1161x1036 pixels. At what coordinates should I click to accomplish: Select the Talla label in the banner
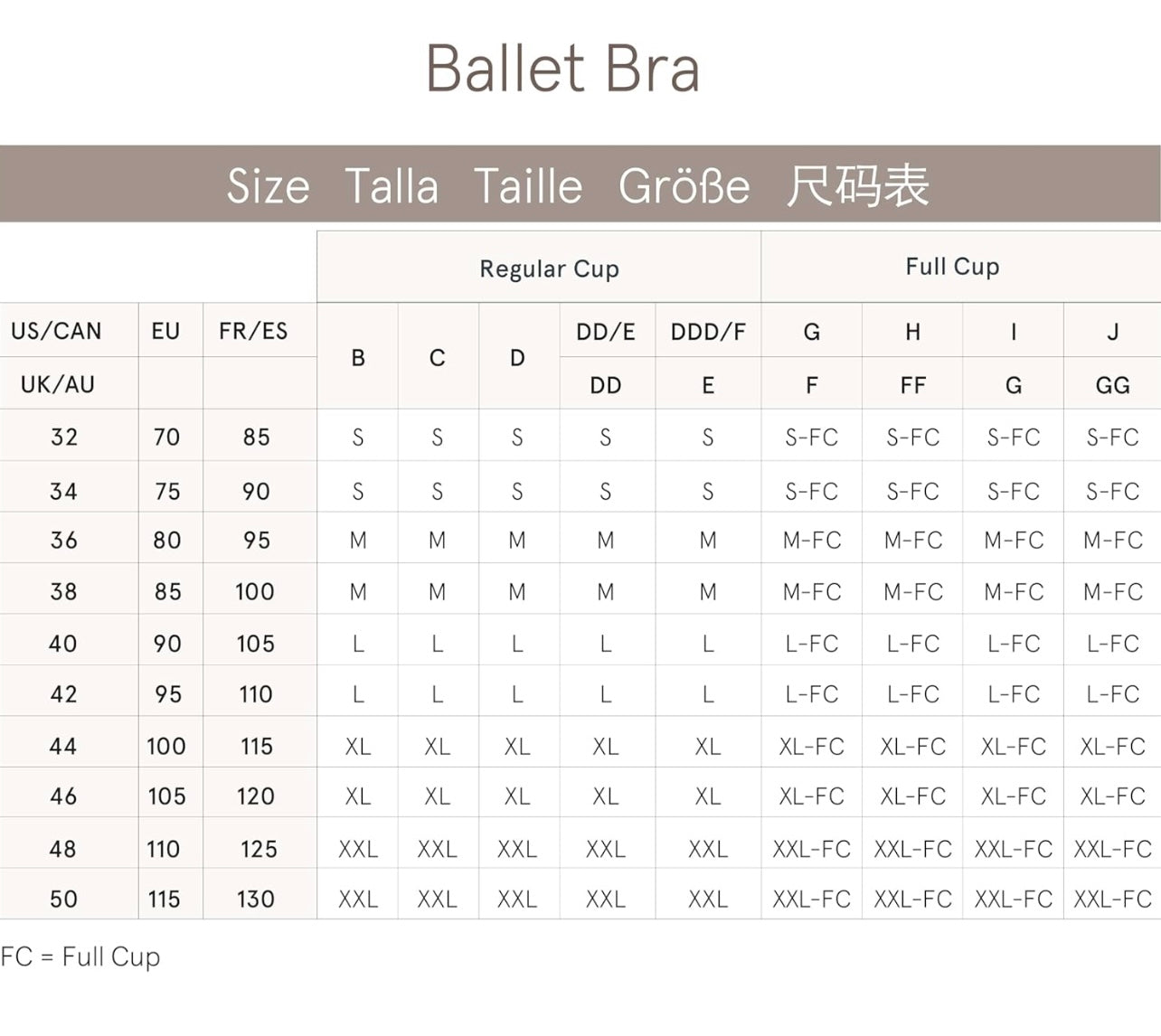392,186
